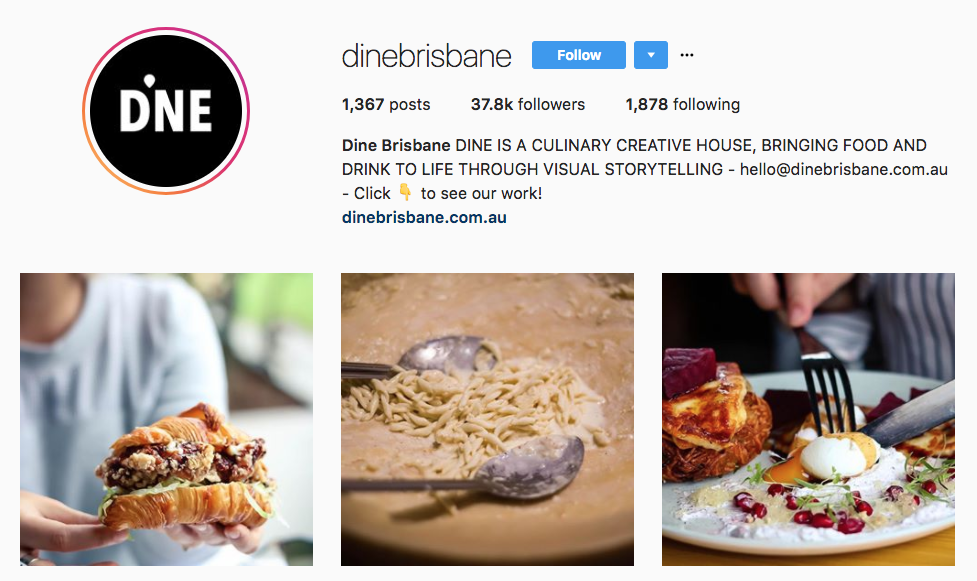Click the dinebrisbane username heading
The height and width of the screenshot is (581, 977).
pos(427,55)
